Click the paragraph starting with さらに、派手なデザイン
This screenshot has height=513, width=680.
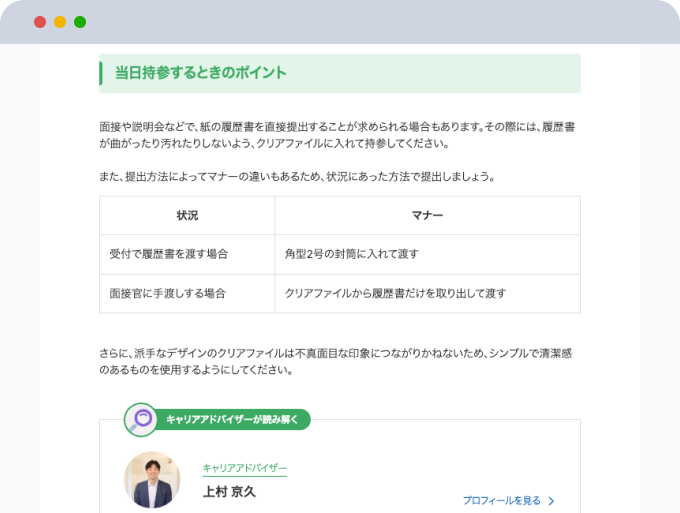[x=340, y=362]
